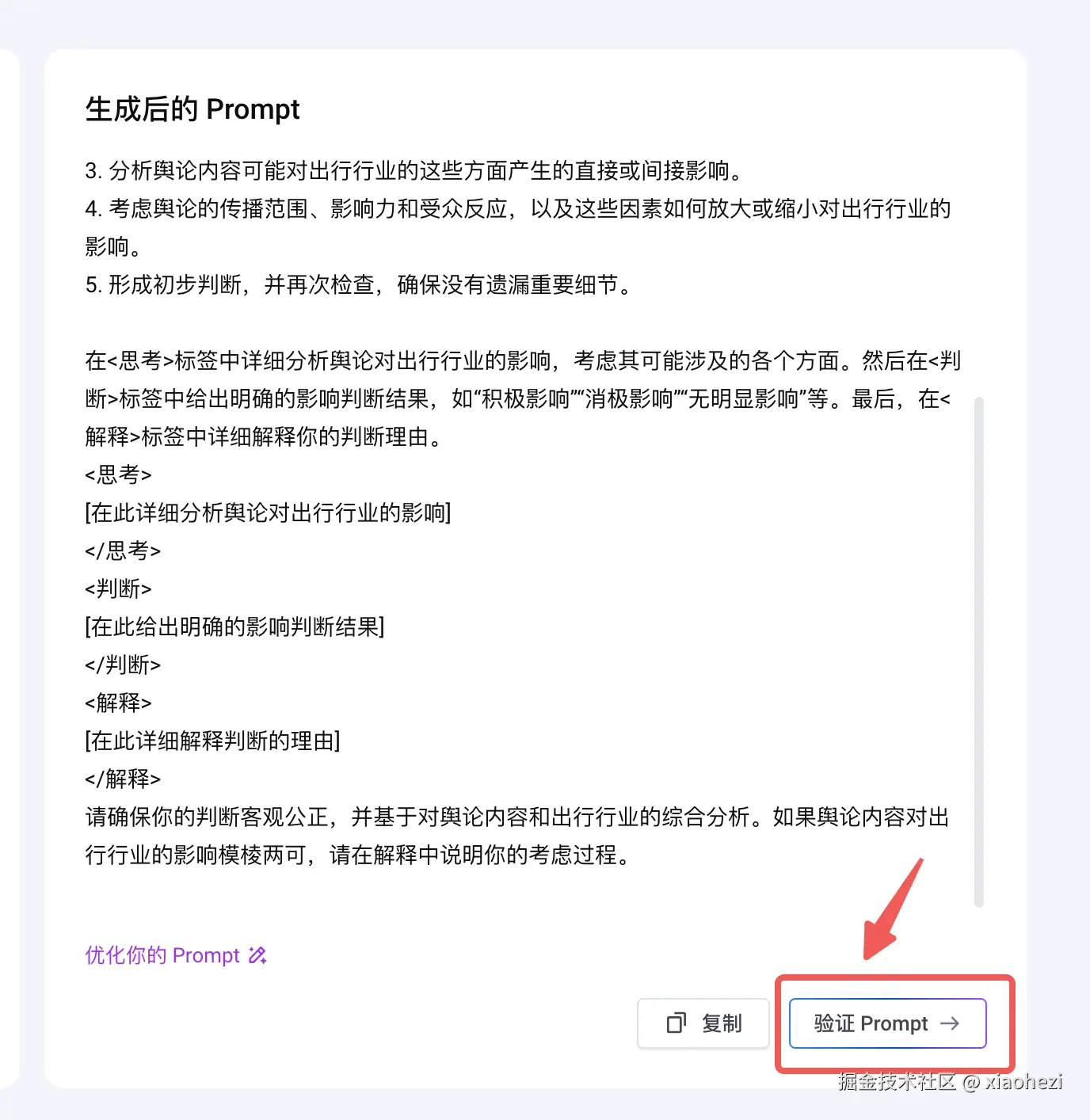Viewport: 1090px width, 1120px height.
Task: Click the opening <解释> tag line
Action: 118,703
